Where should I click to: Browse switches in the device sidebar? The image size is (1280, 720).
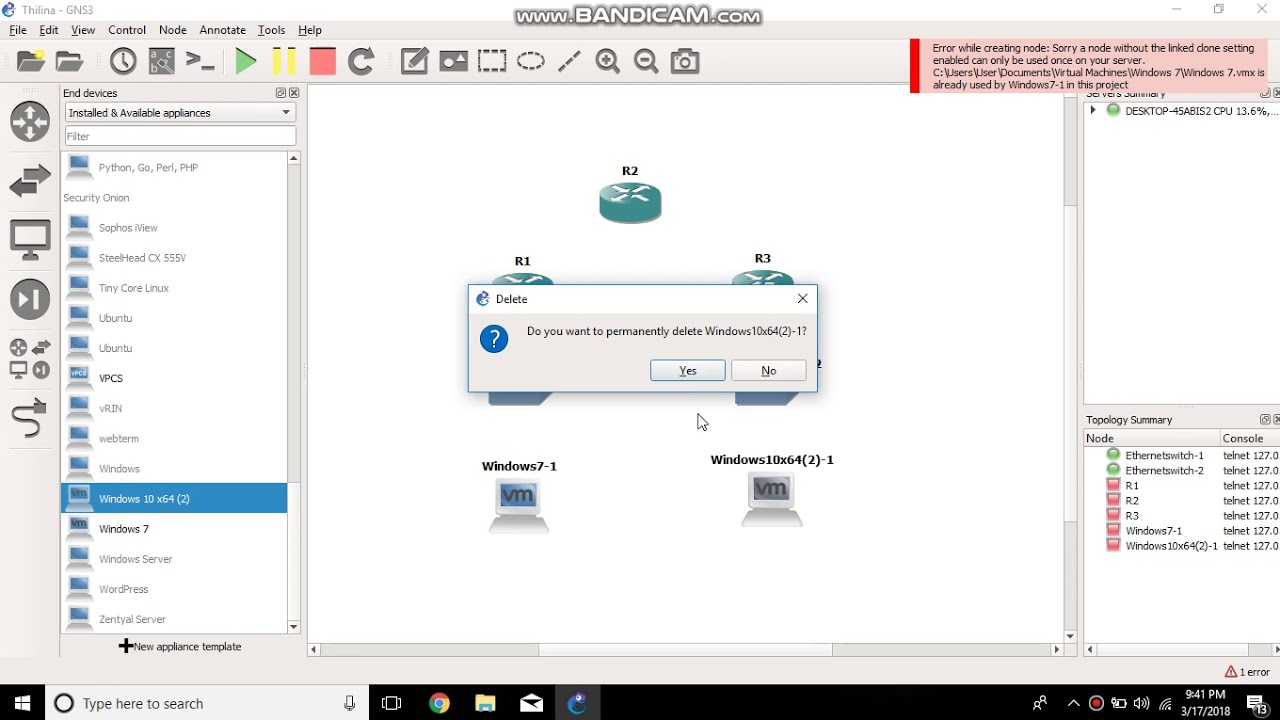[x=30, y=181]
